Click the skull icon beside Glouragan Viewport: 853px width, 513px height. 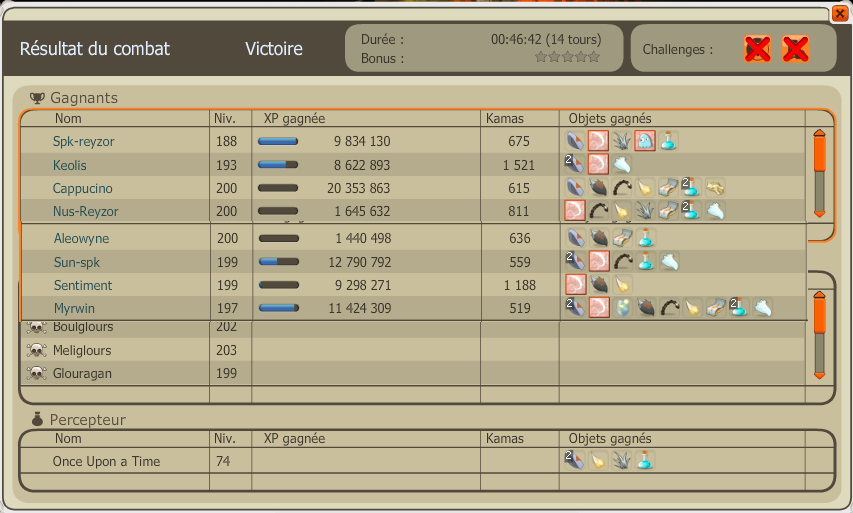36,373
